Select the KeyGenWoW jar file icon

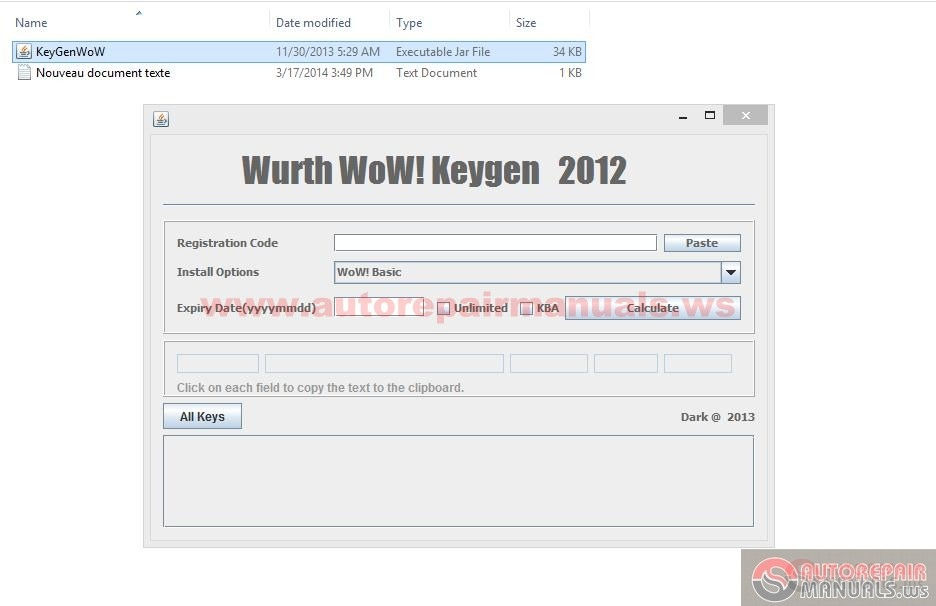point(24,51)
